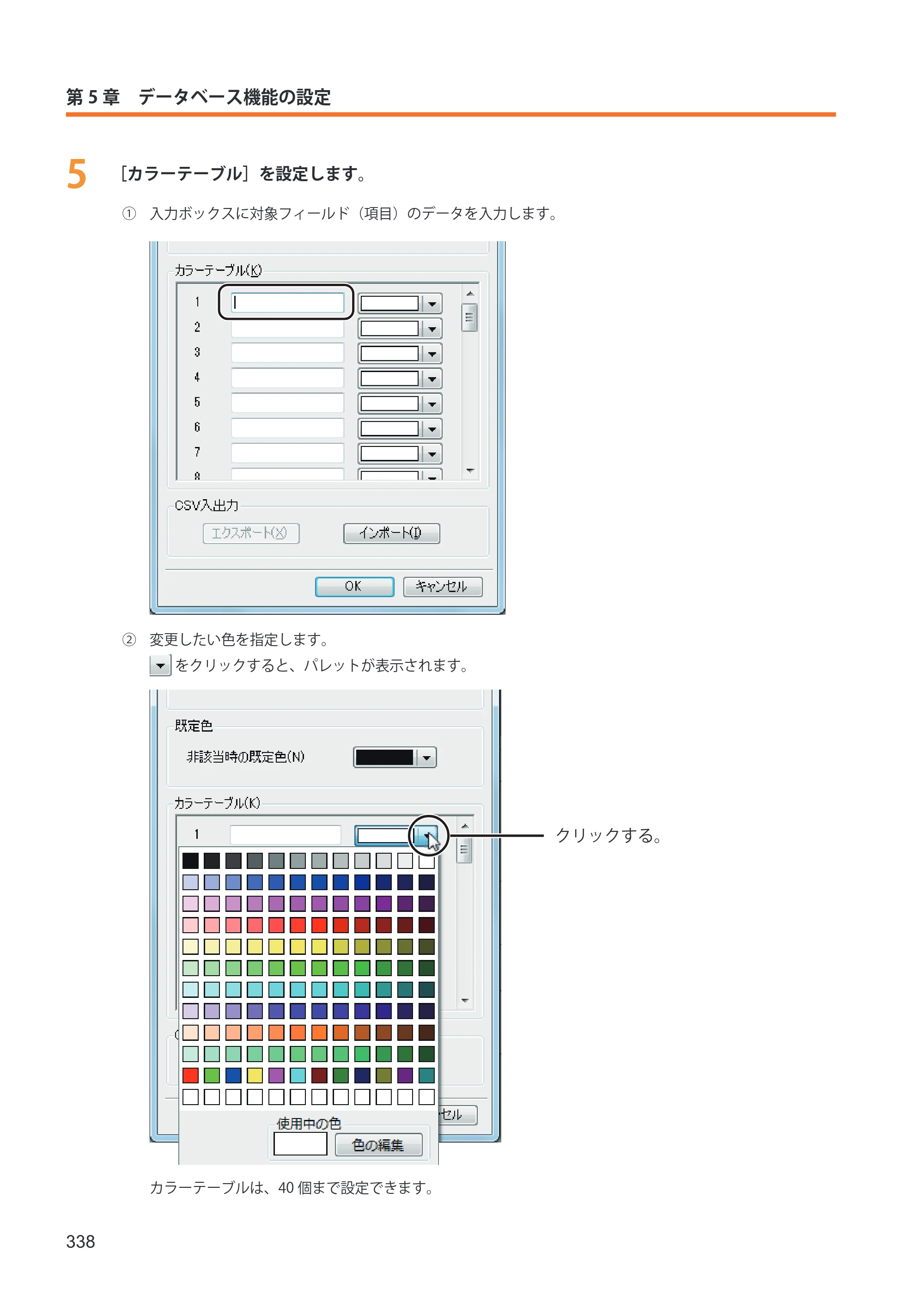The height and width of the screenshot is (1308, 924).
Task: Click the greyed エクスポート(X) button
Action: click(251, 533)
